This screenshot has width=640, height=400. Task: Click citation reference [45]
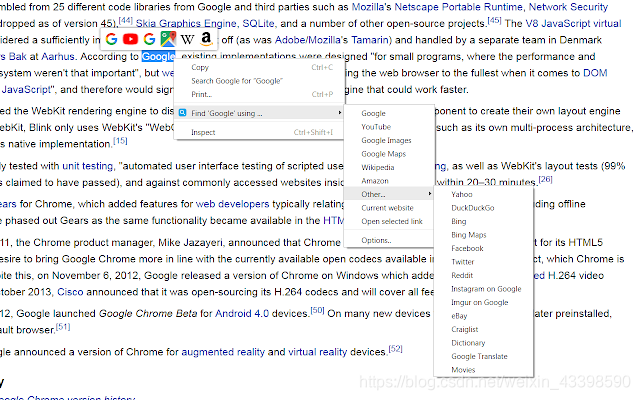494,20
